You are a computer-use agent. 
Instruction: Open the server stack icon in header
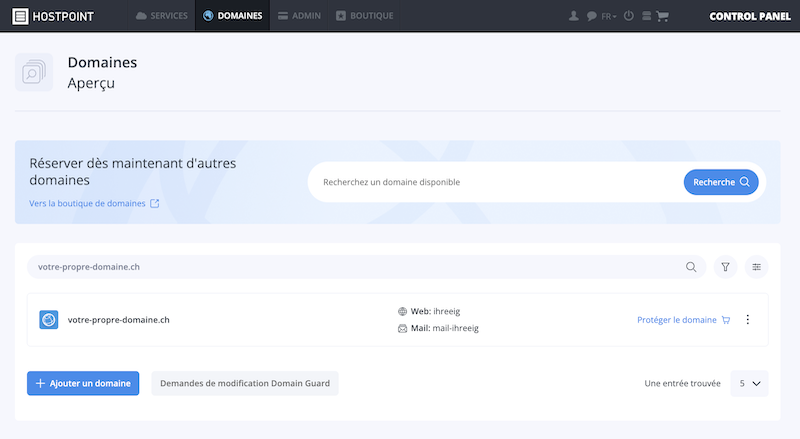coord(646,16)
